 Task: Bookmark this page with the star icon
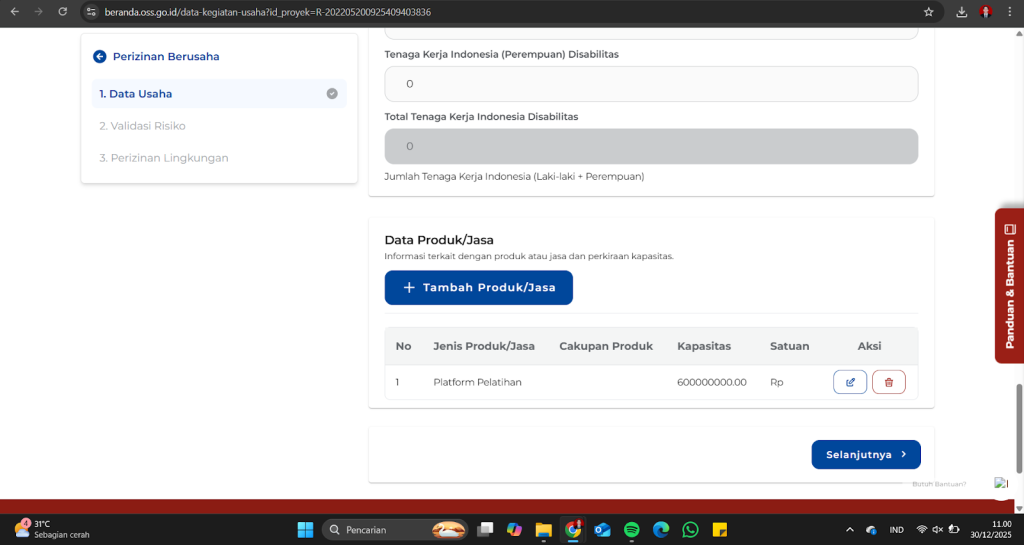click(x=928, y=12)
